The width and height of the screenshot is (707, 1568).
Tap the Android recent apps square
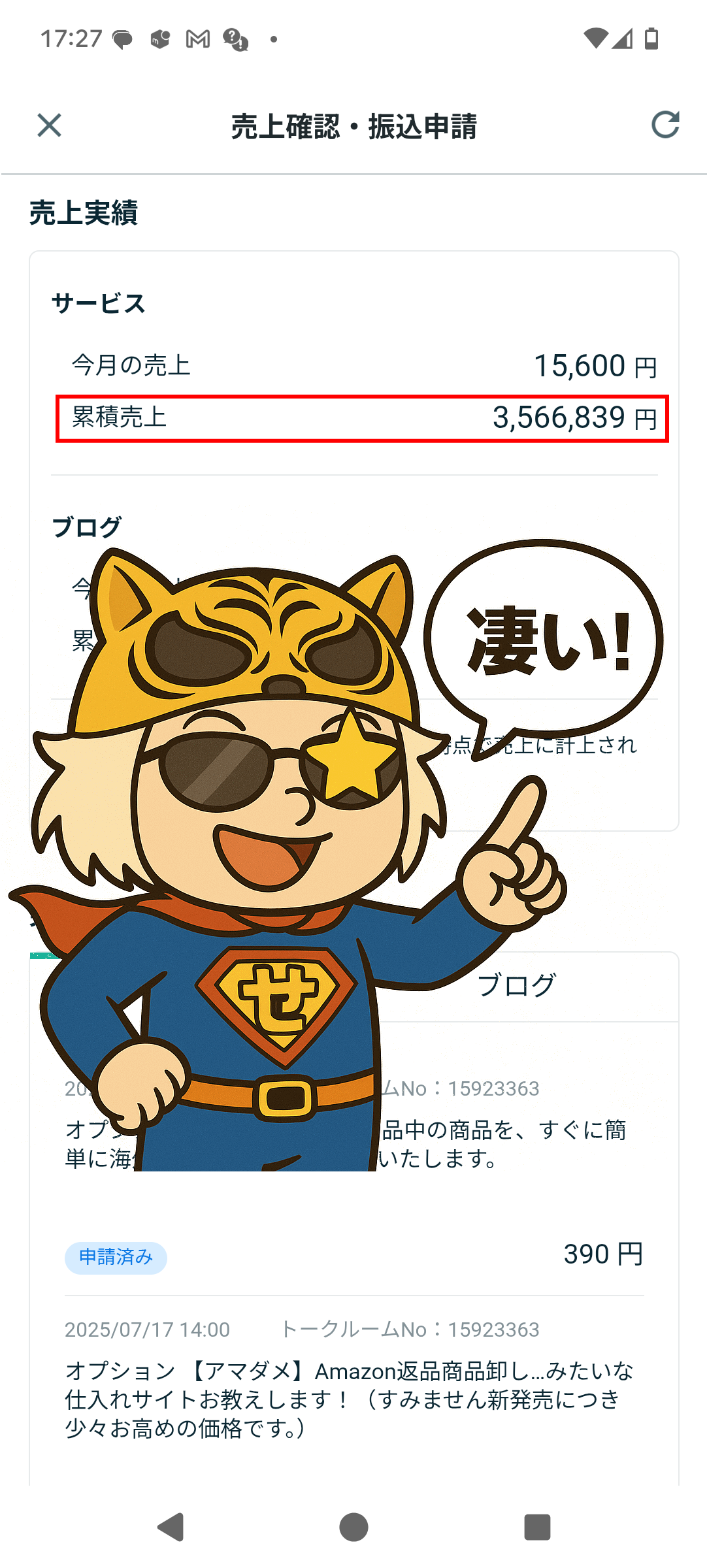537,1527
